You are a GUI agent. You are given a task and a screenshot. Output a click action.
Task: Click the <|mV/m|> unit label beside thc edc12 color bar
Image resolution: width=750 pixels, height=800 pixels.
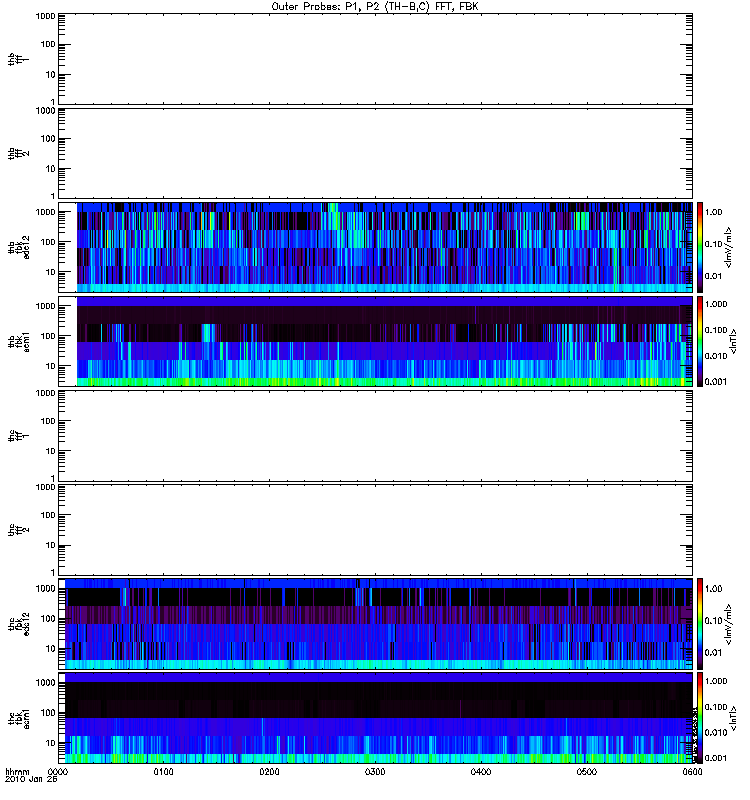[729, 624]
